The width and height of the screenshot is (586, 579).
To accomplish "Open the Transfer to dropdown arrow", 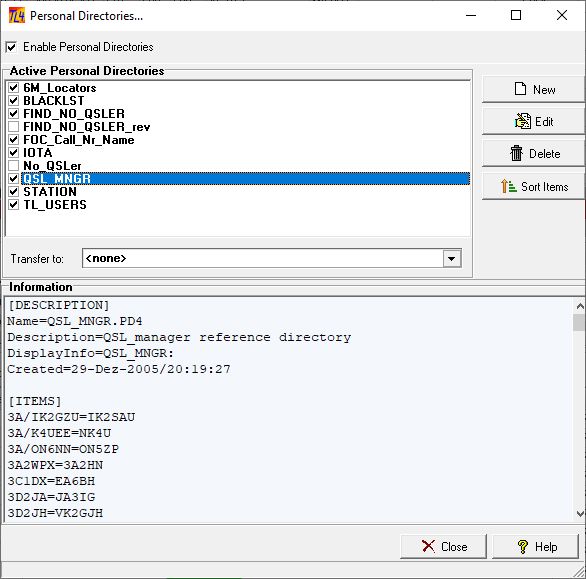I will (x=451, y=258).
